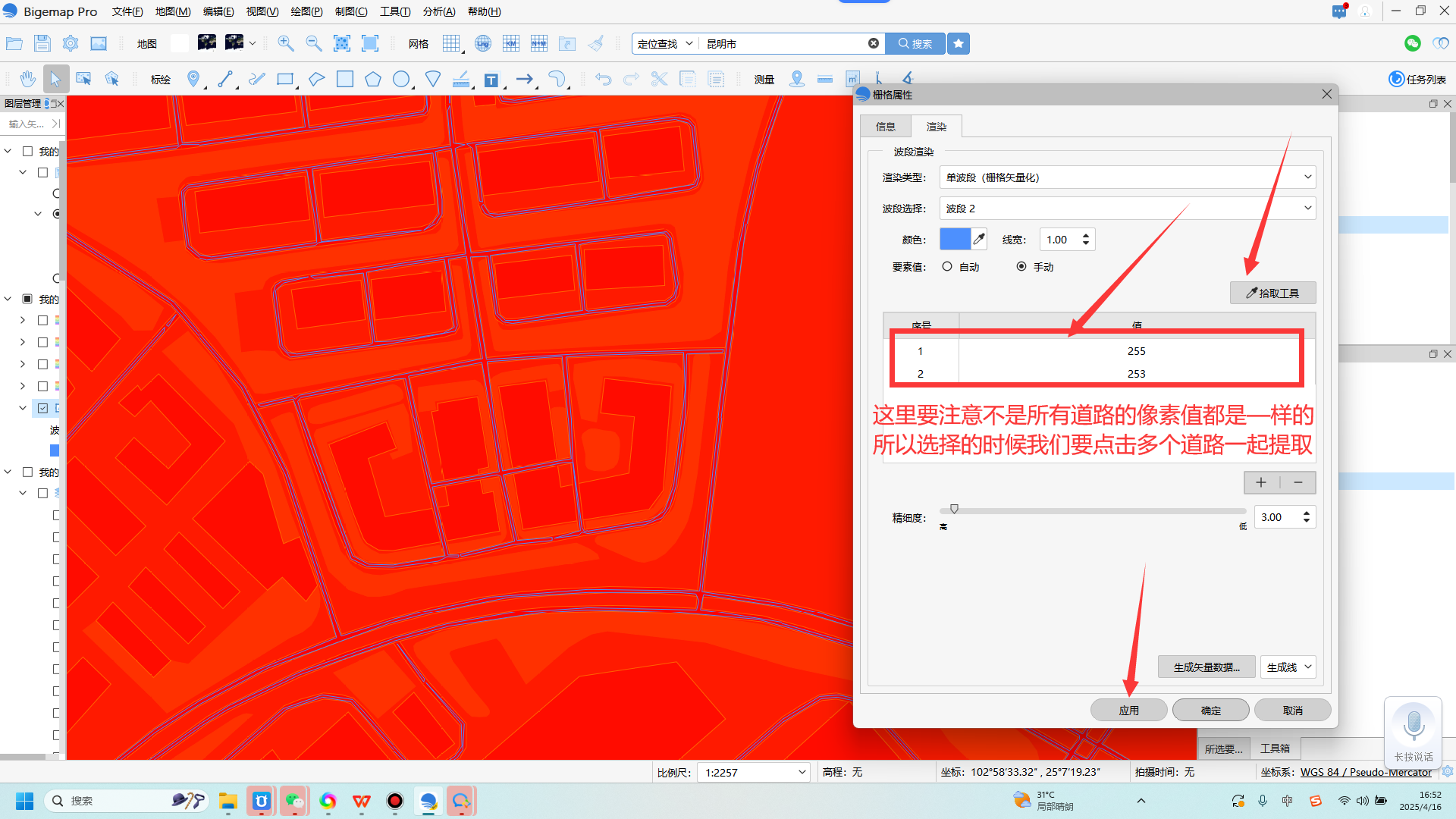Image resolution: width=1456 pixels, height=819 pixels.
Task: Select the 手动 radio option
Action: [1021, 267]
